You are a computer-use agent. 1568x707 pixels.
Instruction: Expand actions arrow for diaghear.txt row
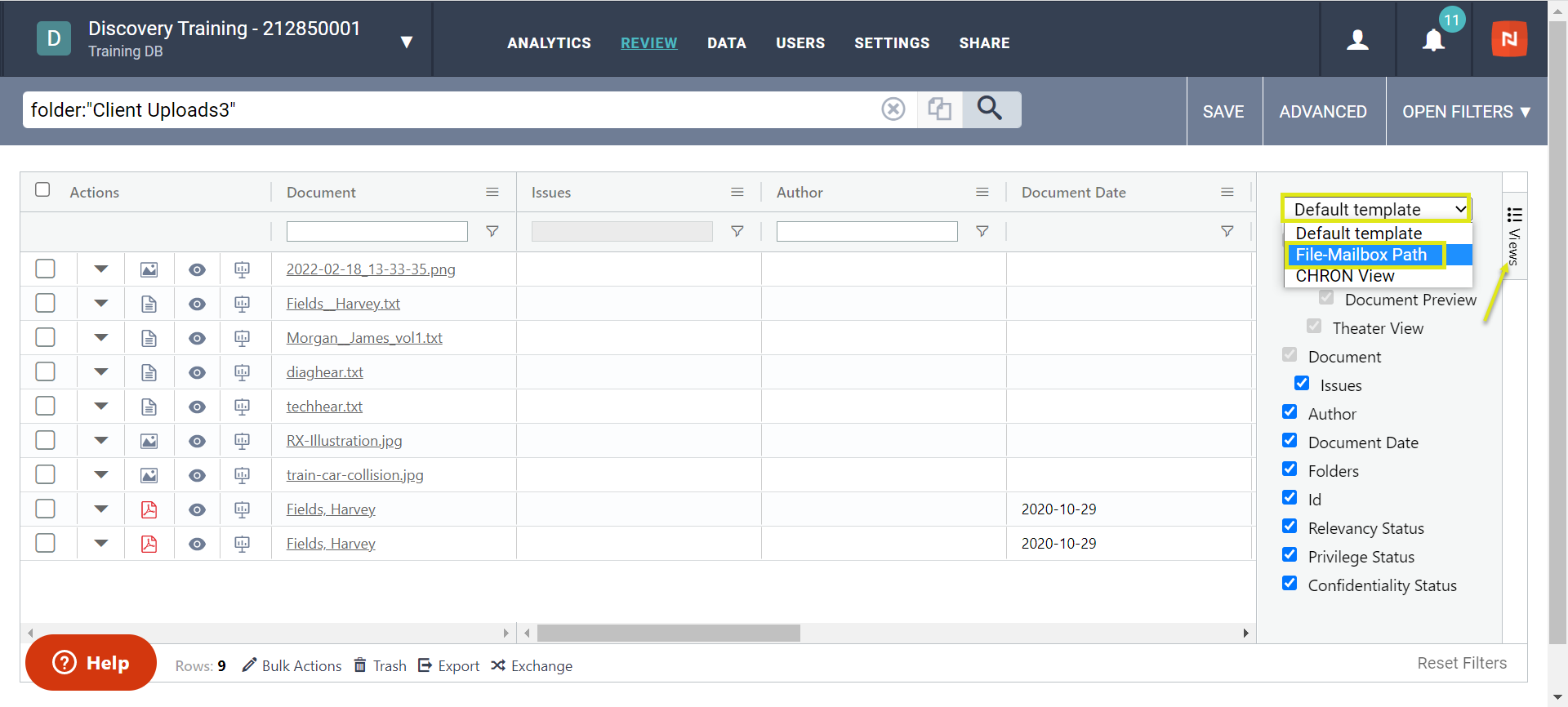tap(100, 372)
